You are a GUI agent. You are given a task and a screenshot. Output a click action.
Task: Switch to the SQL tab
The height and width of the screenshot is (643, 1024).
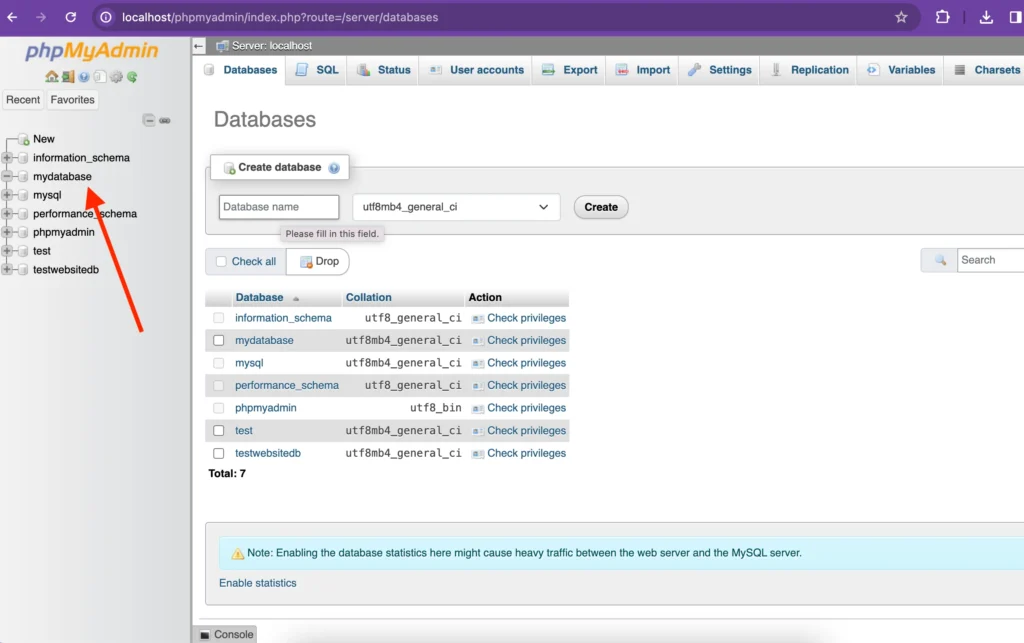317,70
